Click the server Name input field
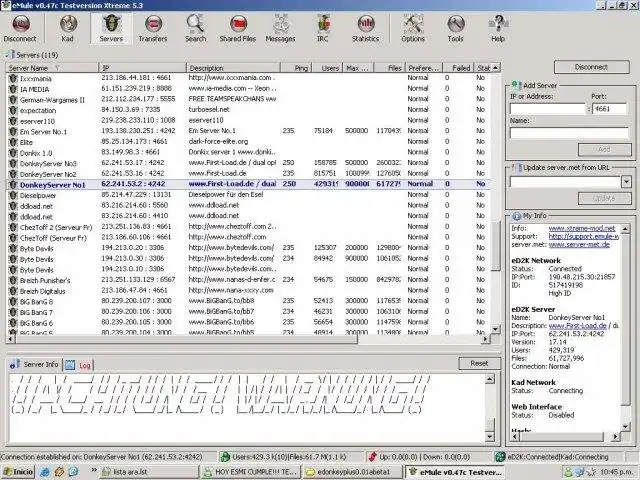The height and width of the screenshot is (480, 640). coord(569,133)
